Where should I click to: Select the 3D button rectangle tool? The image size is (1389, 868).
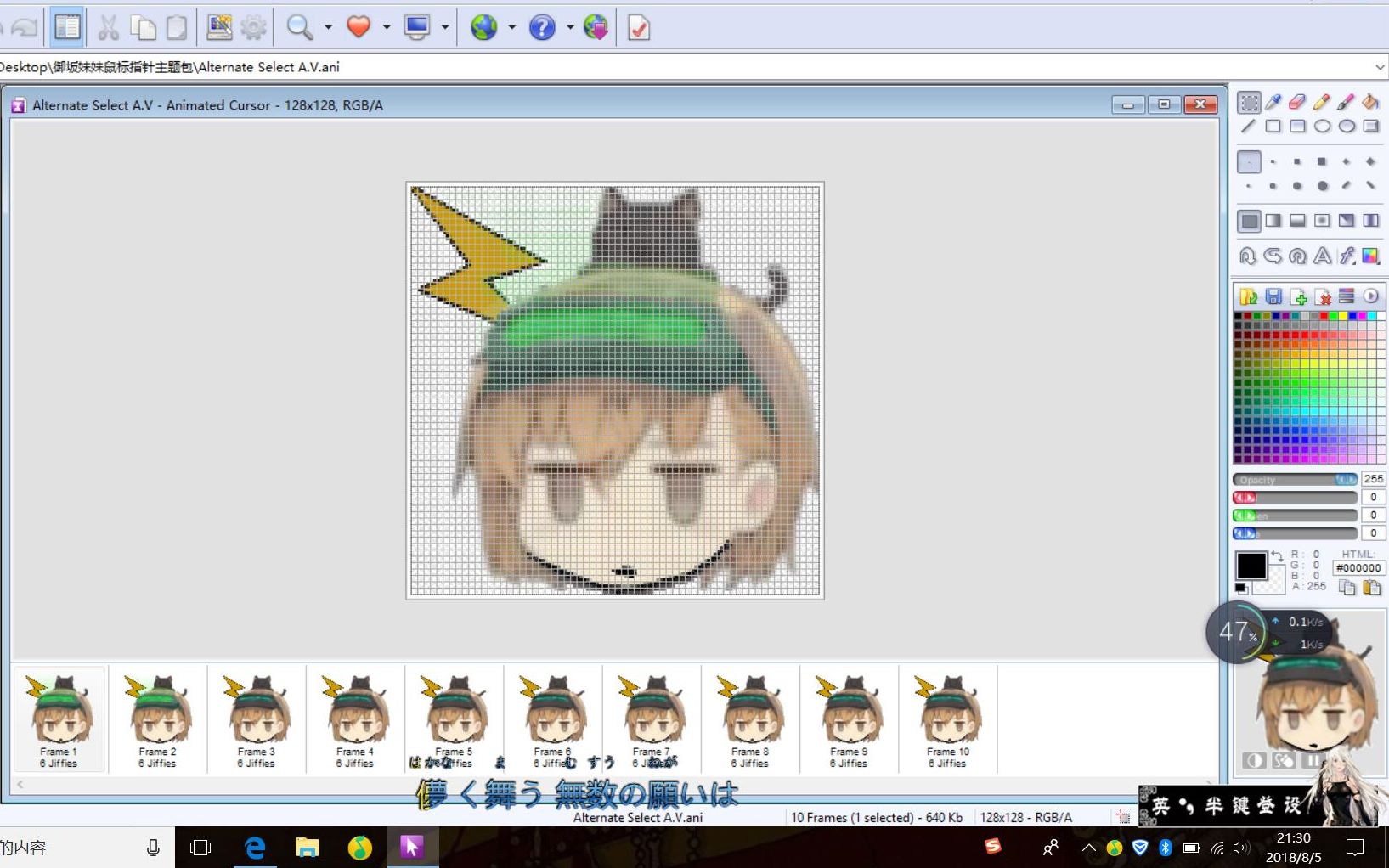(x=1370, y=127)
